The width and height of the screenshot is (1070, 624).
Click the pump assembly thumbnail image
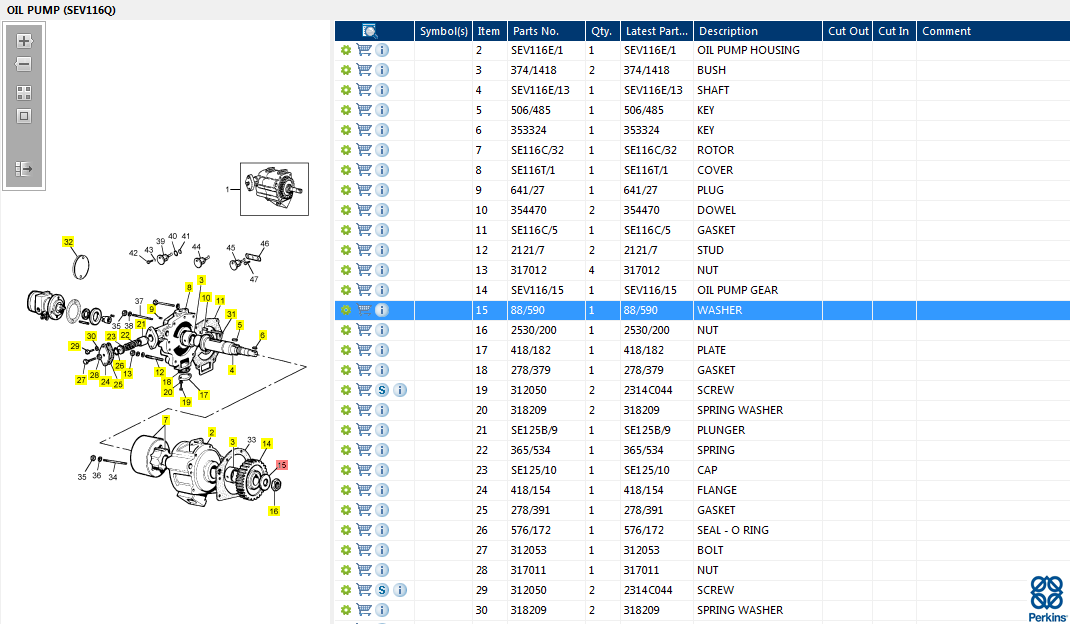coord(274,189)
